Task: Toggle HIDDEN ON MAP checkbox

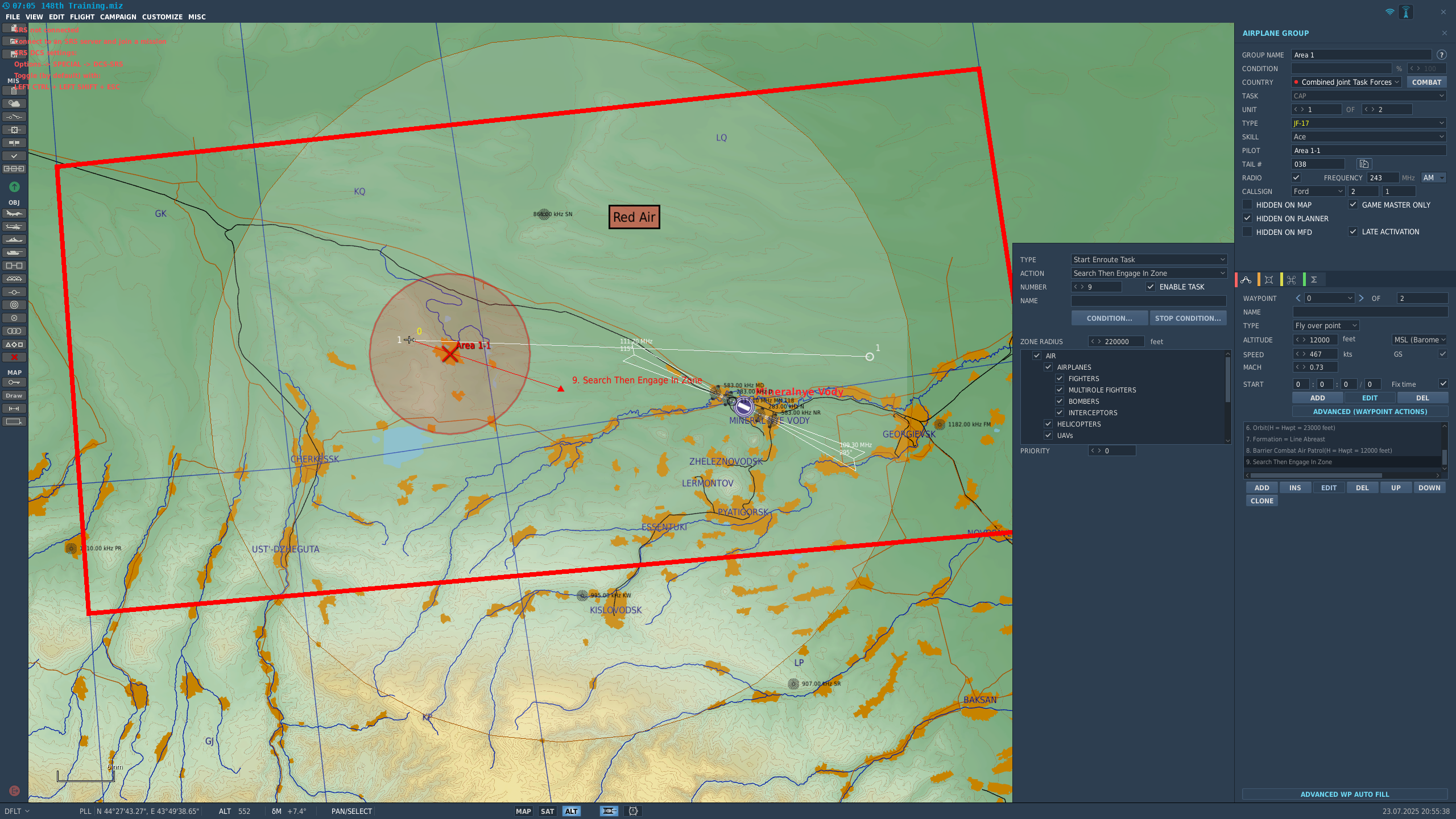Action: click(x=1247, y=205)
